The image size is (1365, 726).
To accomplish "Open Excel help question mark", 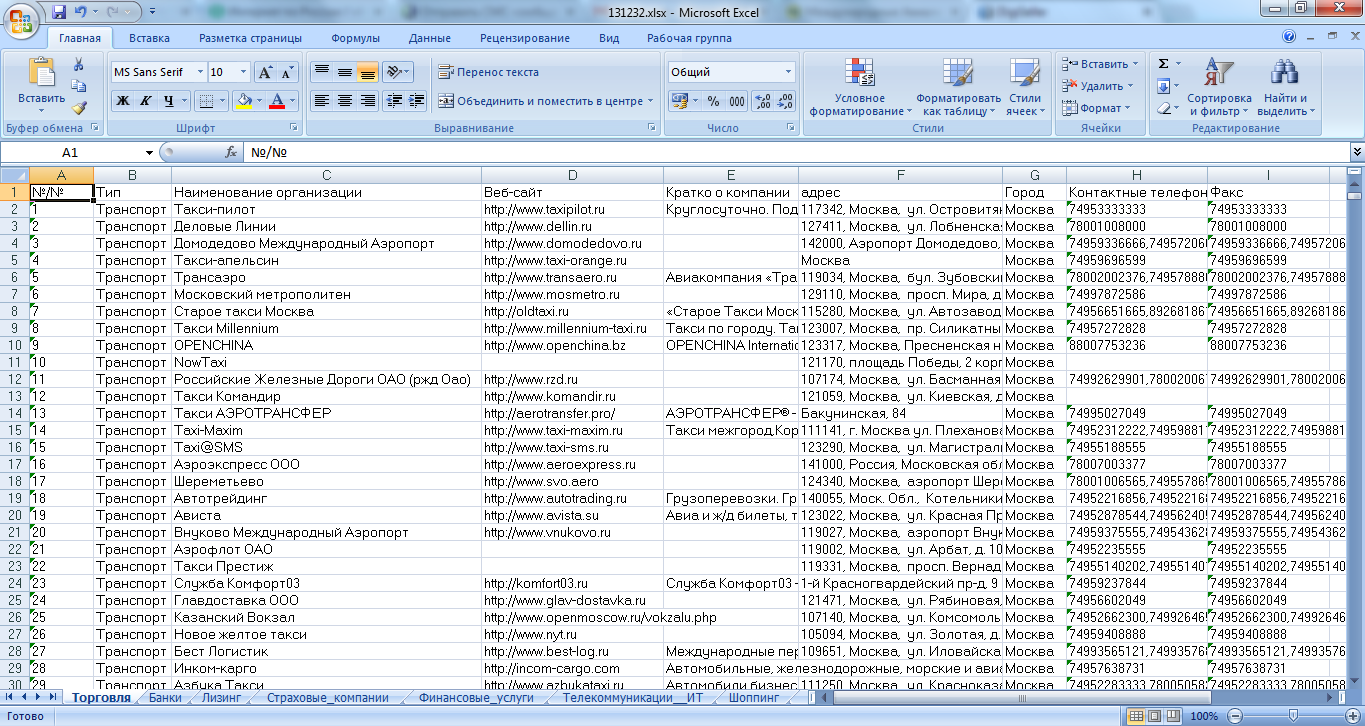I will [x=1289, y=37].
